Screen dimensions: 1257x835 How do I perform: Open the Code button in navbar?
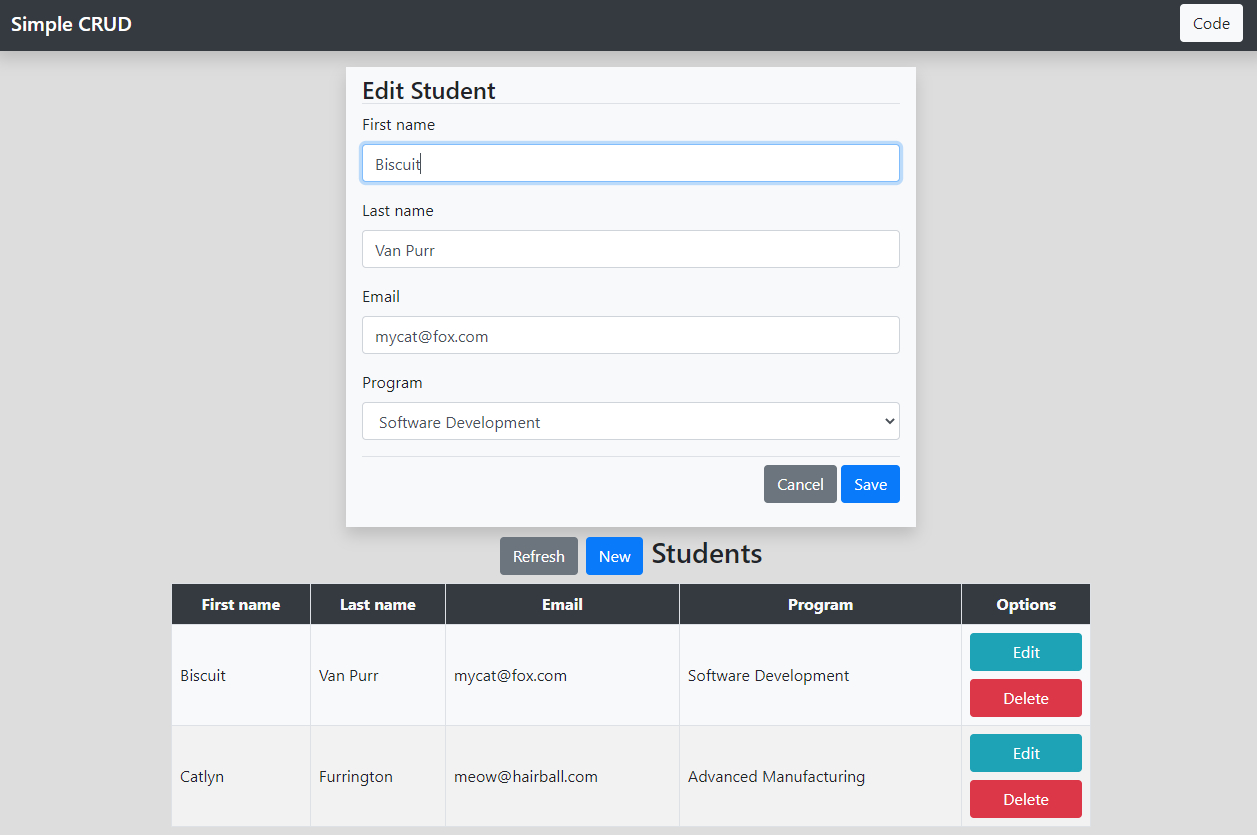pos(1211,24)
